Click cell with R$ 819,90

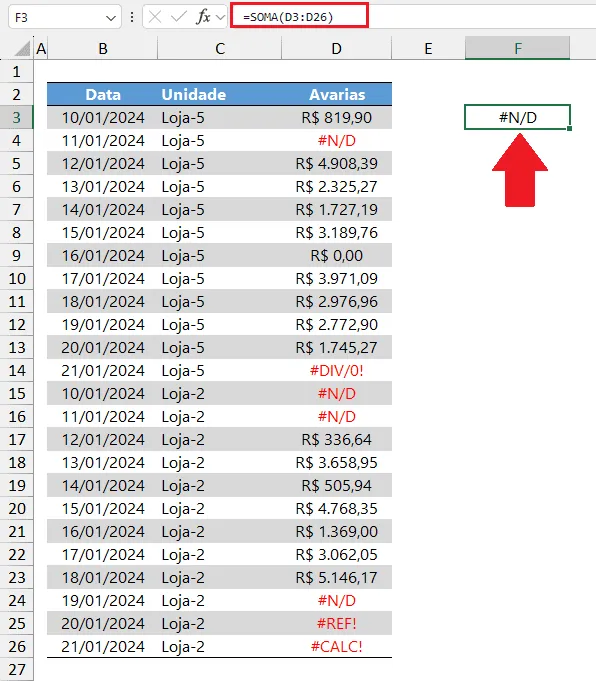point(337,117)
